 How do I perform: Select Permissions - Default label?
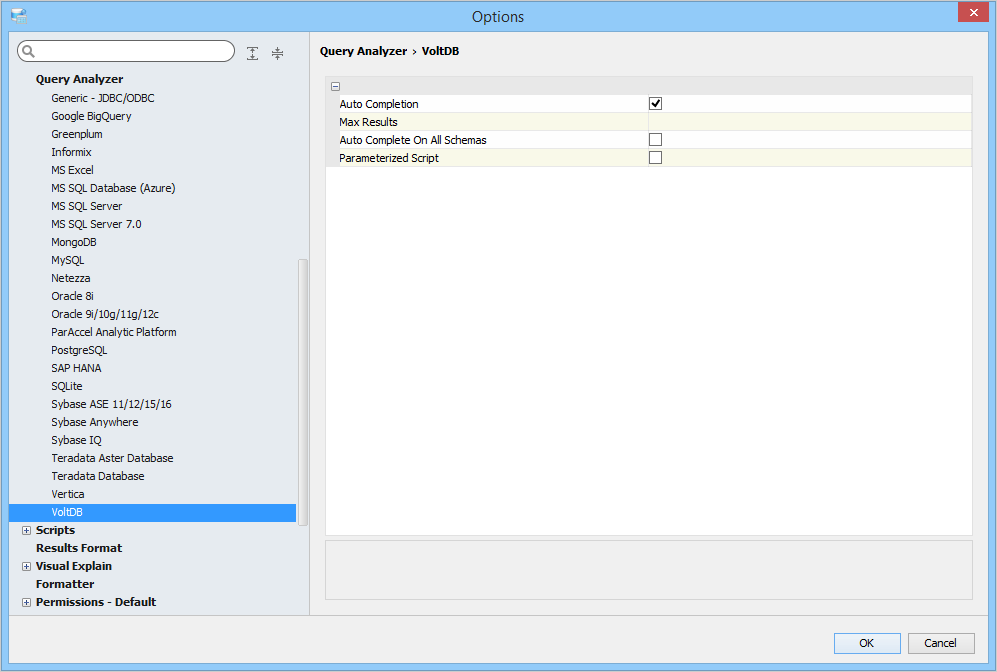96,603
